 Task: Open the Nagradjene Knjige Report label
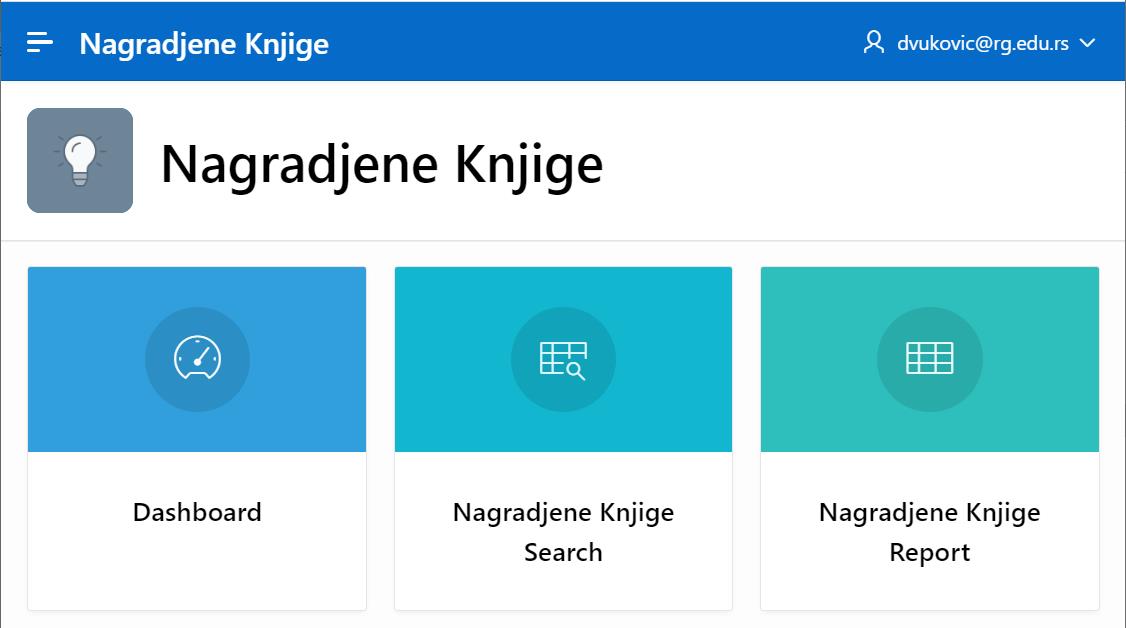[930, 512]
